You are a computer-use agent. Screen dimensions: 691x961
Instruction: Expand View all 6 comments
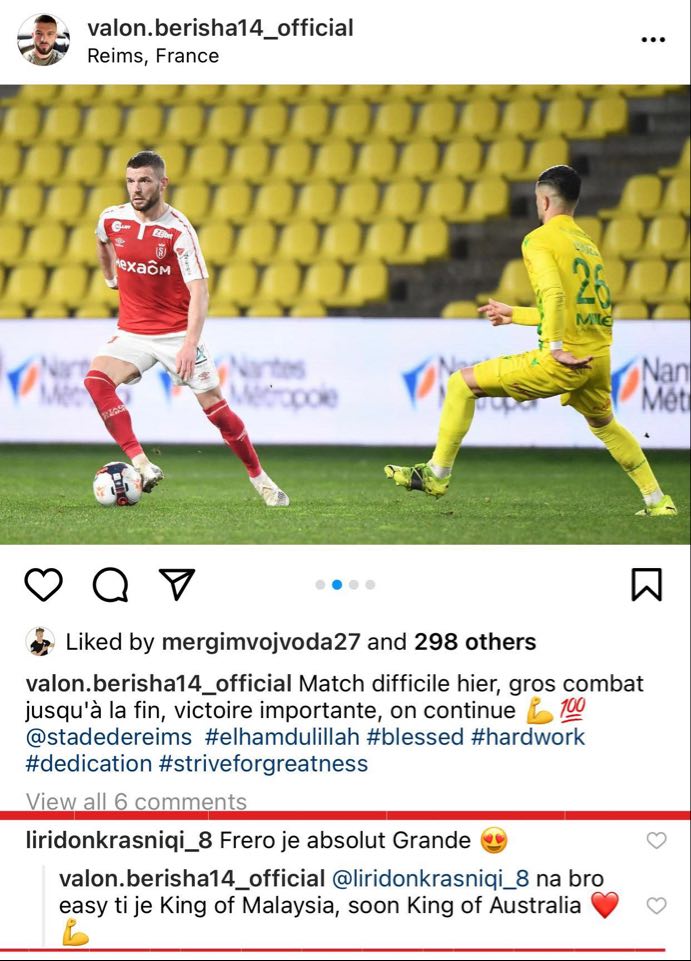coord(136,801)
